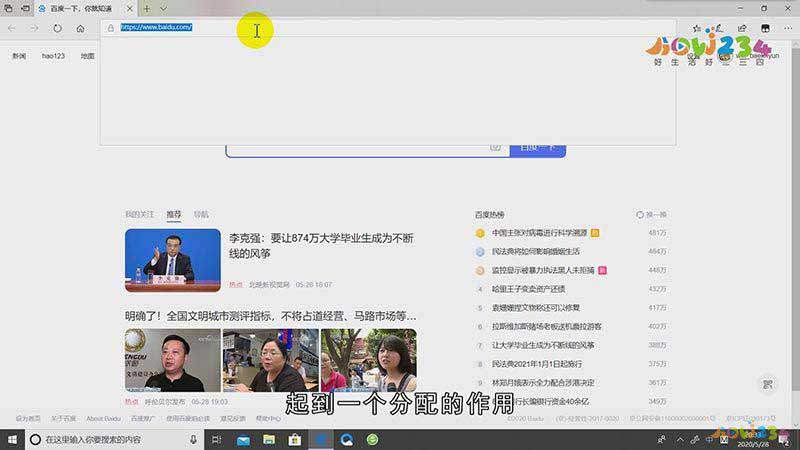
Task: Click the extension icon beside the menu
Action: pos(765,29)
